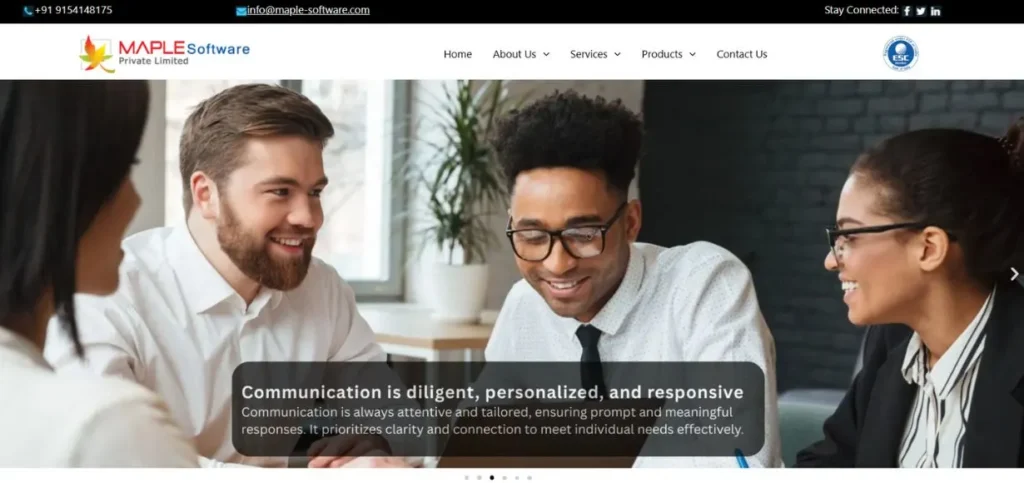
Task: Click the Communication slide caption box
Action: [498, 409]
